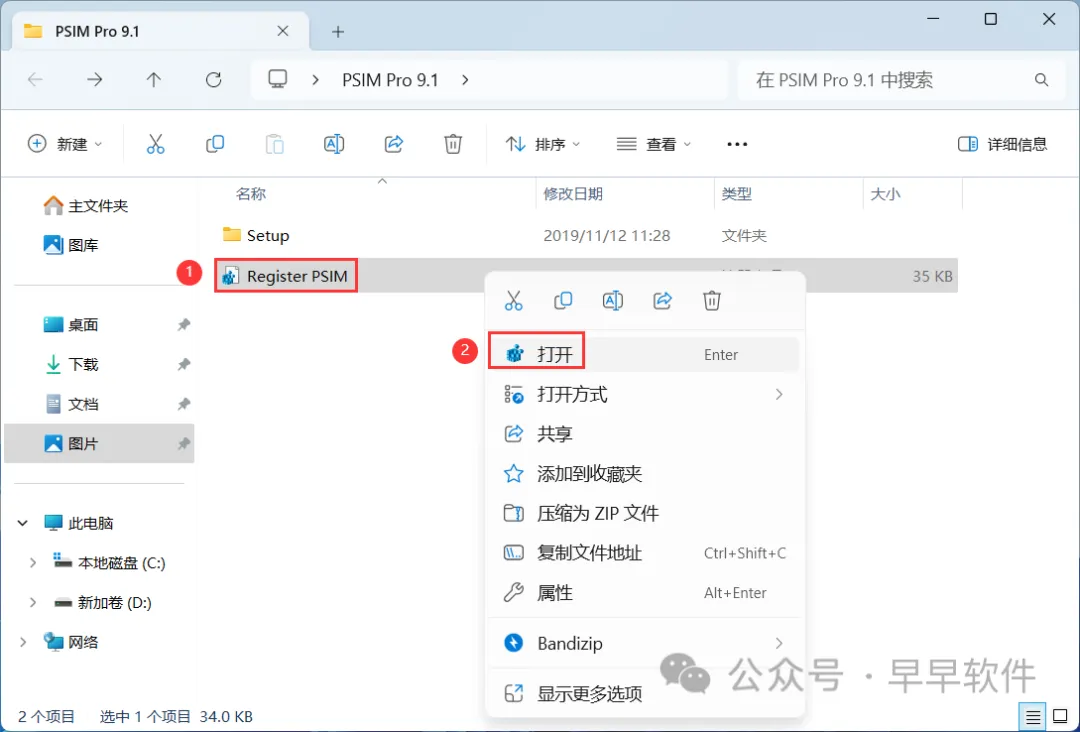Click the Copy icon in the toolbar

(x=215, y=144)
